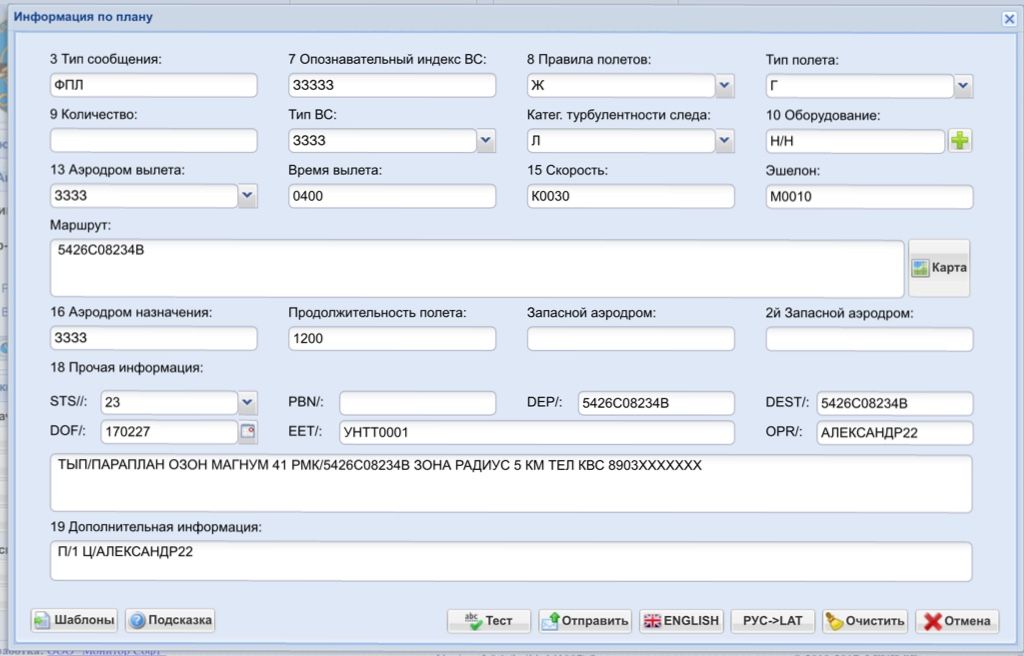Click the Время вылета field 0400
Image resolution: width=1024 pixels, height=656 pixels.
pos(392,196)
